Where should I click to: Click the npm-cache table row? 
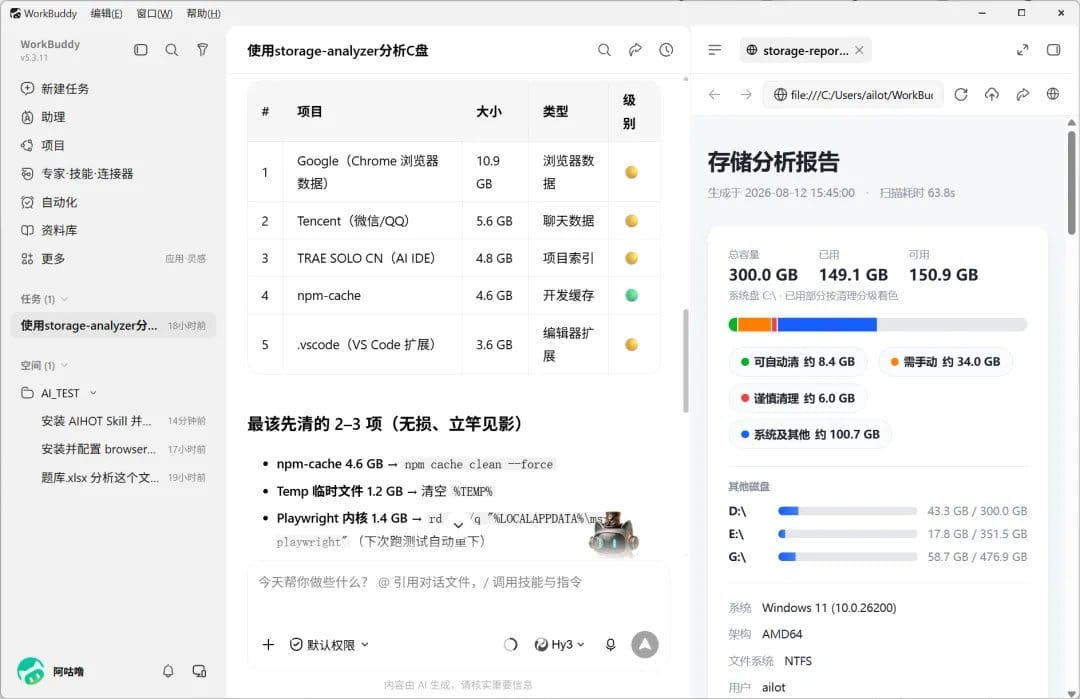click(x=454, y=295)
